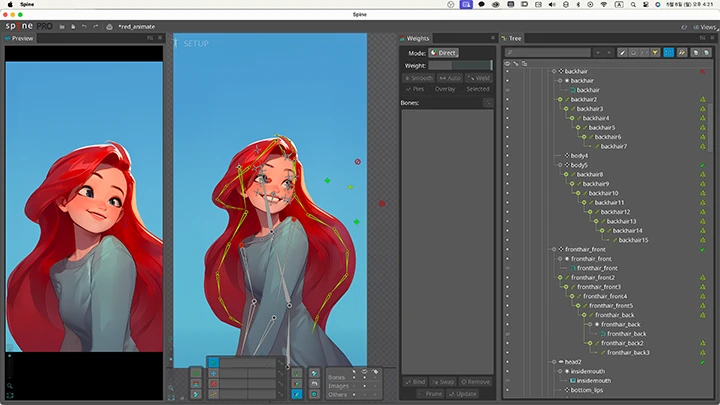Click the copy icon in Tree toolbar
Screen dimensions: 720x405
tap(696, 53)
